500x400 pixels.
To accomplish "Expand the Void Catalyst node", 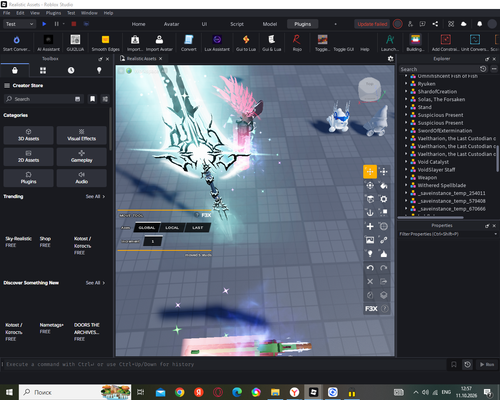I will 406,162.
